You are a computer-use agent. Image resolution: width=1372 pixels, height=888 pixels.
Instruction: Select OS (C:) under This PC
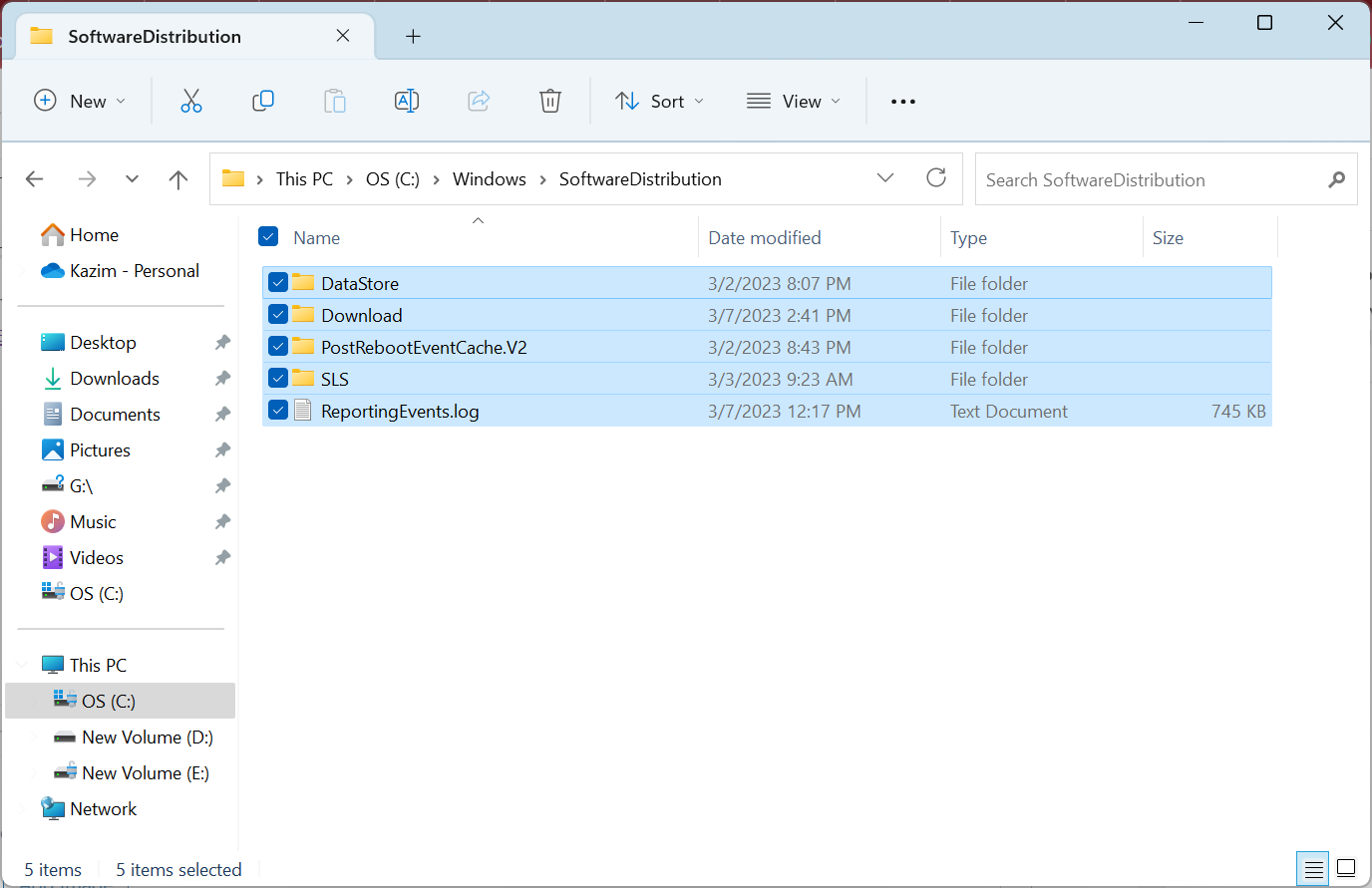(x=120, y=702)
